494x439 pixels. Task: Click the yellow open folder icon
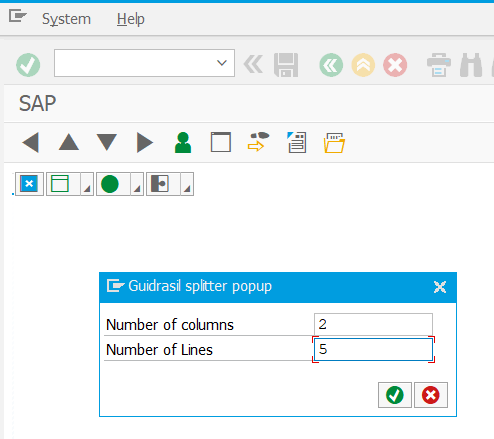pos(334,143)
